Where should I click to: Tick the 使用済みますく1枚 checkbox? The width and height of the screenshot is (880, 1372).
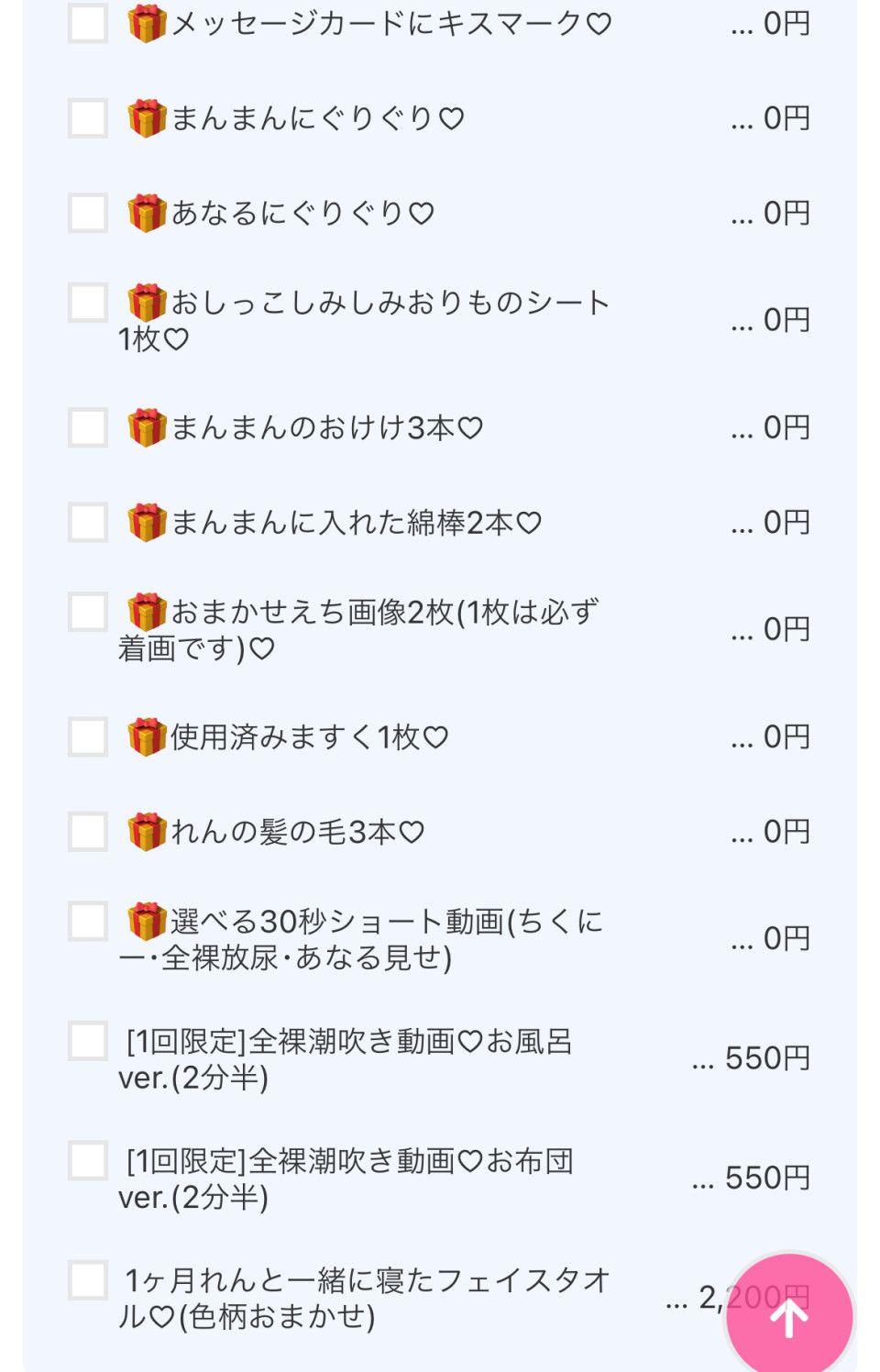click(88, 736)
